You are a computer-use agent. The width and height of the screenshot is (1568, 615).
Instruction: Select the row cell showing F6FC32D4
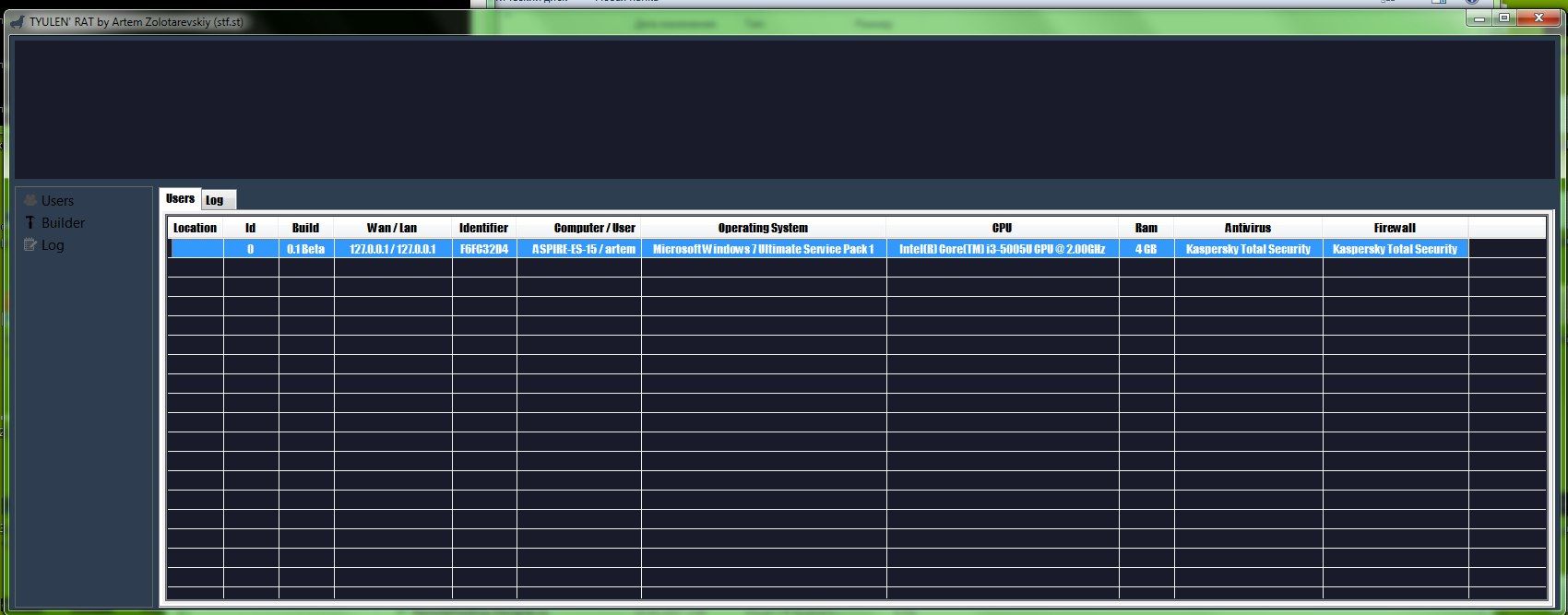coord(483,249)
